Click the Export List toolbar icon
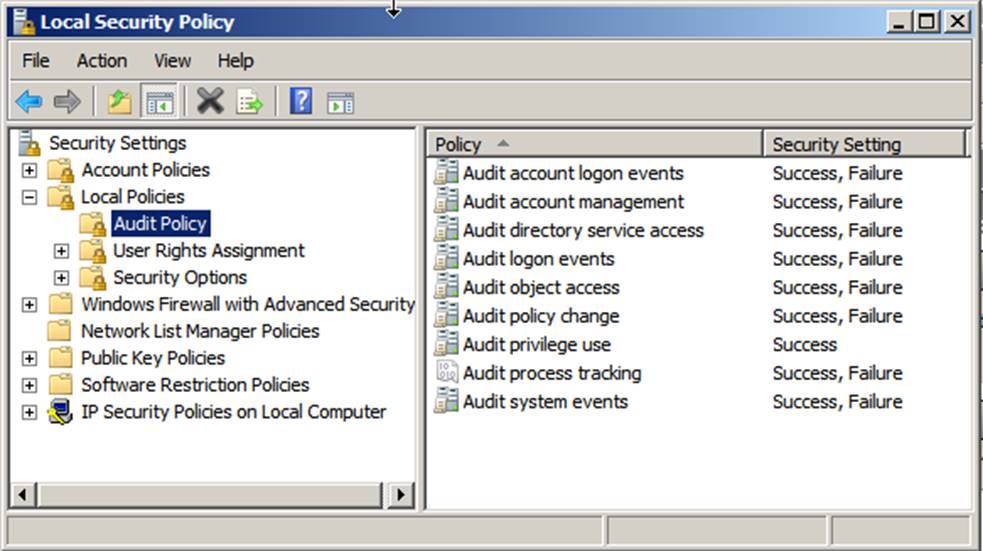The image size is (983, 551). pyautogui.click(x=249, y=101)
